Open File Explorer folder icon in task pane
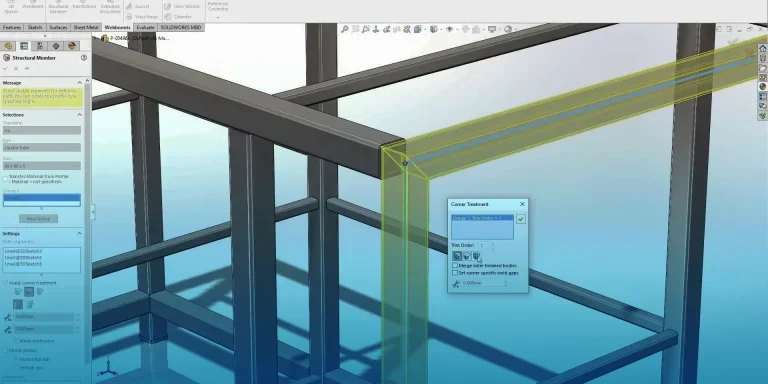This screenshot has height=384, width=768. [x=763, y=68]
